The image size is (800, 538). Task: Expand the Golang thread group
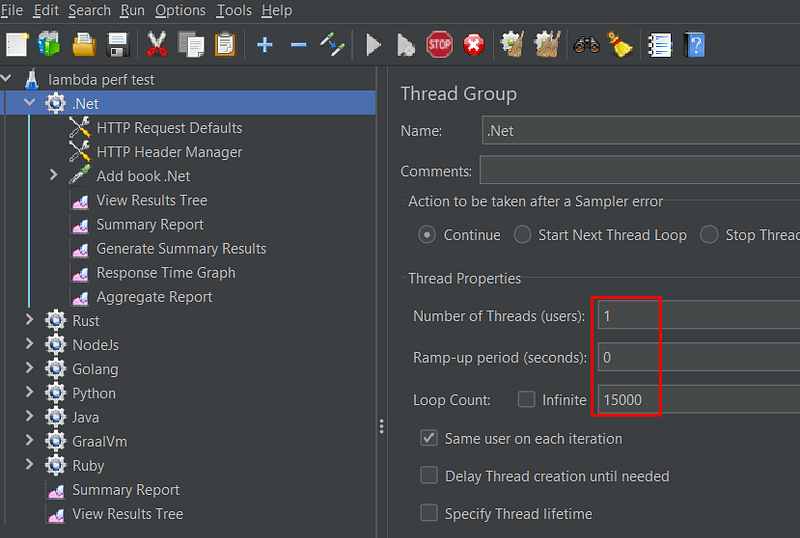[x=30, y=368]
